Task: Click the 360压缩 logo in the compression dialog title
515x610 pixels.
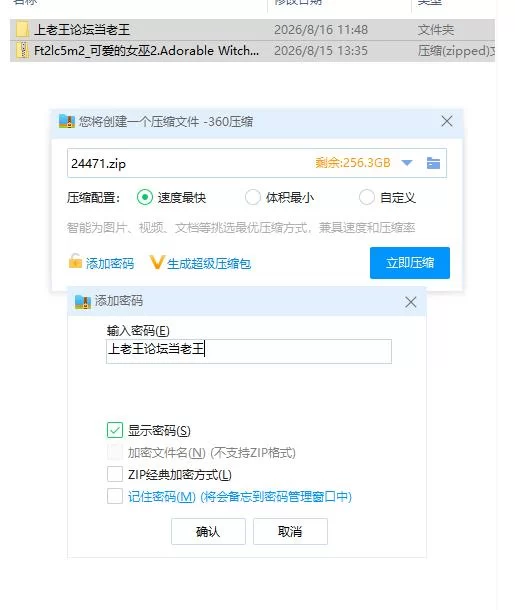Action: tap(67, 121)
